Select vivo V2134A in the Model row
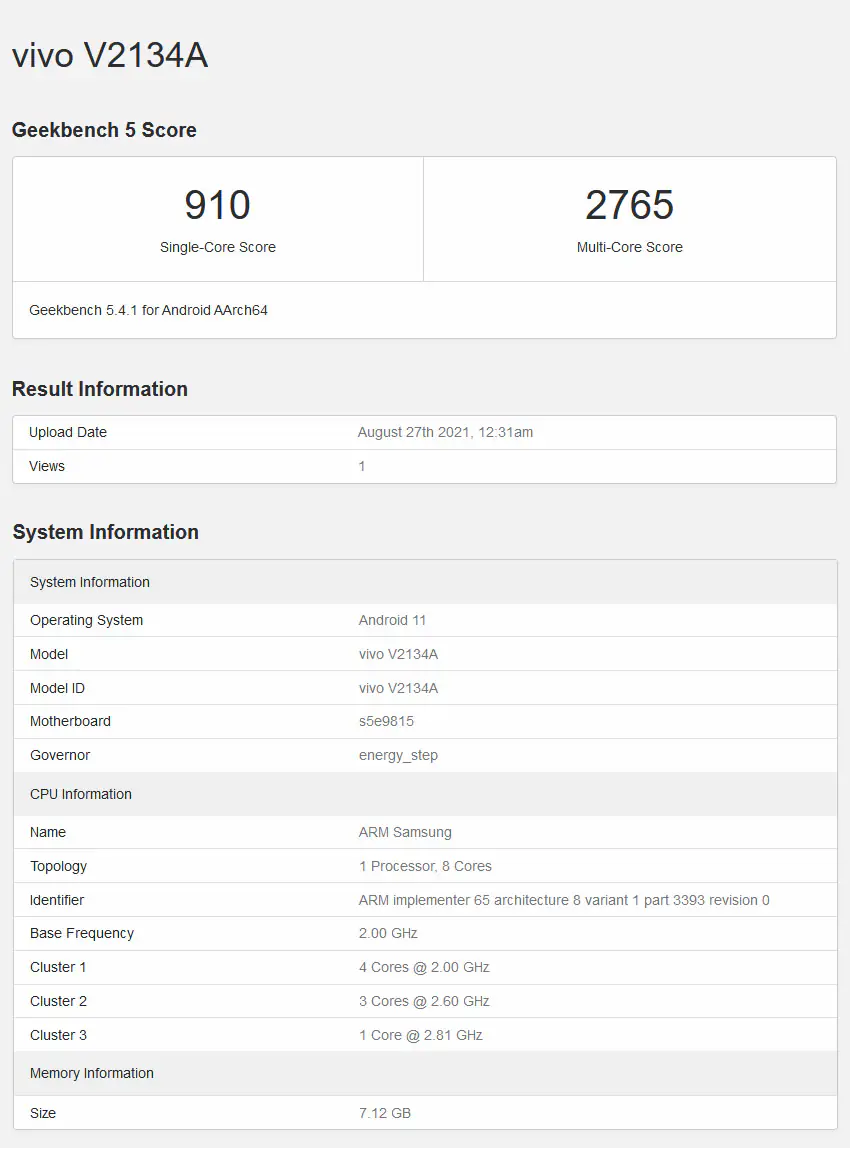Image resolution: width=850 pixels, height=1149 pixels. [x=398, y=654]
